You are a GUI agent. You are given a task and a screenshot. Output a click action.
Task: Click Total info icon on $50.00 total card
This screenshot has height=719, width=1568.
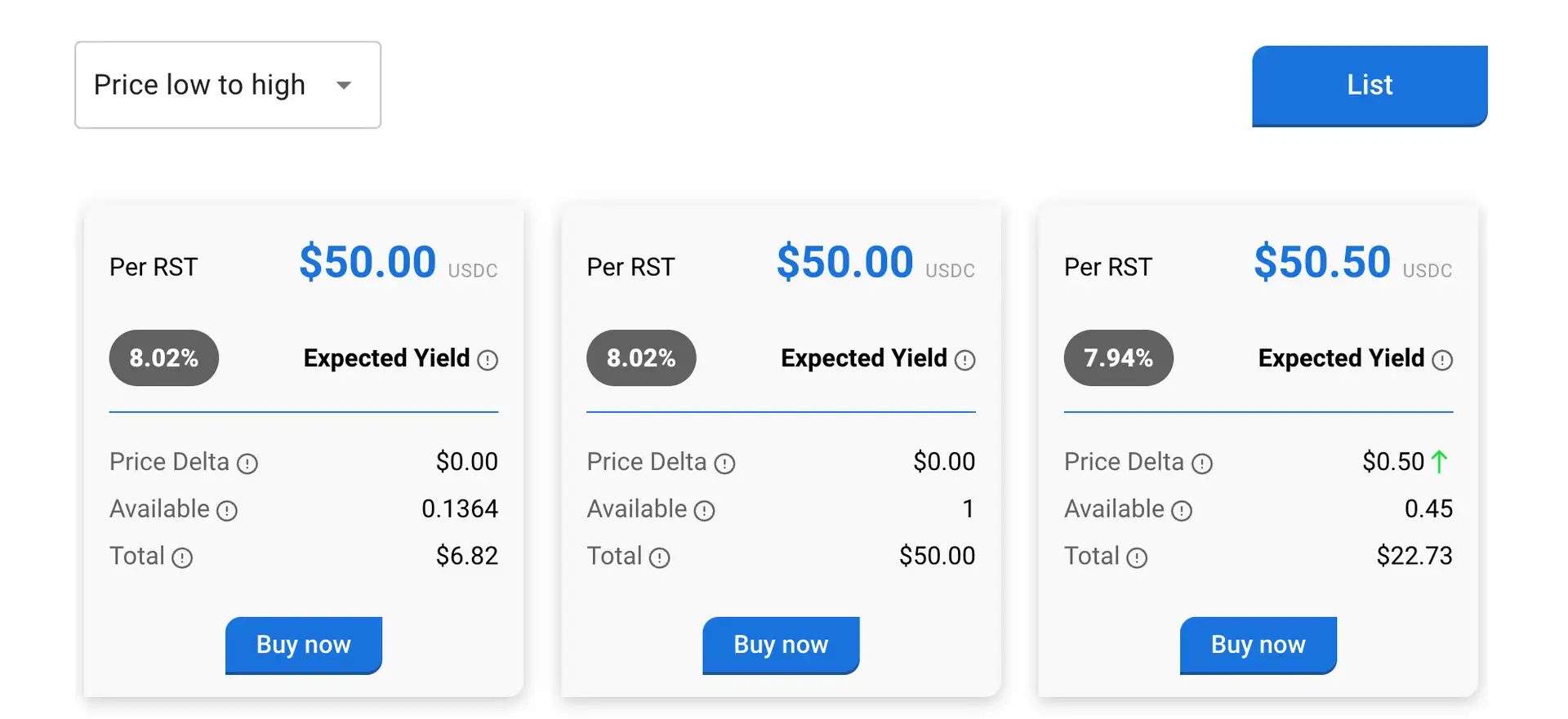[x=659, y=557]
